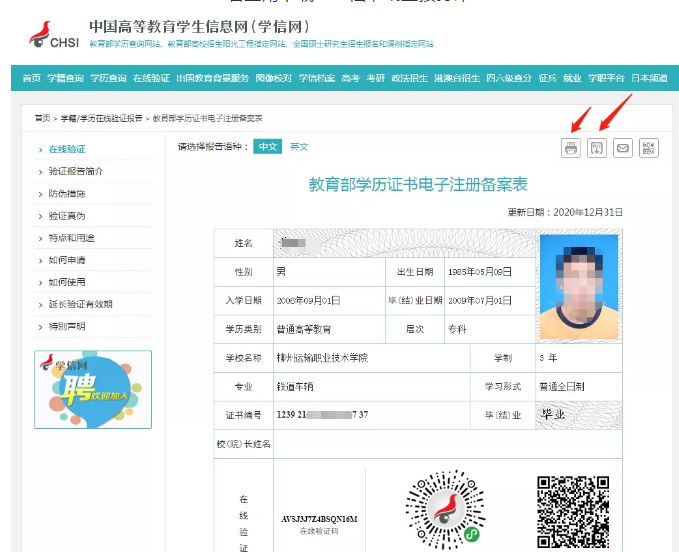The width and height of the screenshot is (679, 552).
Task: Click the PDF export icon
Action: 649,148
